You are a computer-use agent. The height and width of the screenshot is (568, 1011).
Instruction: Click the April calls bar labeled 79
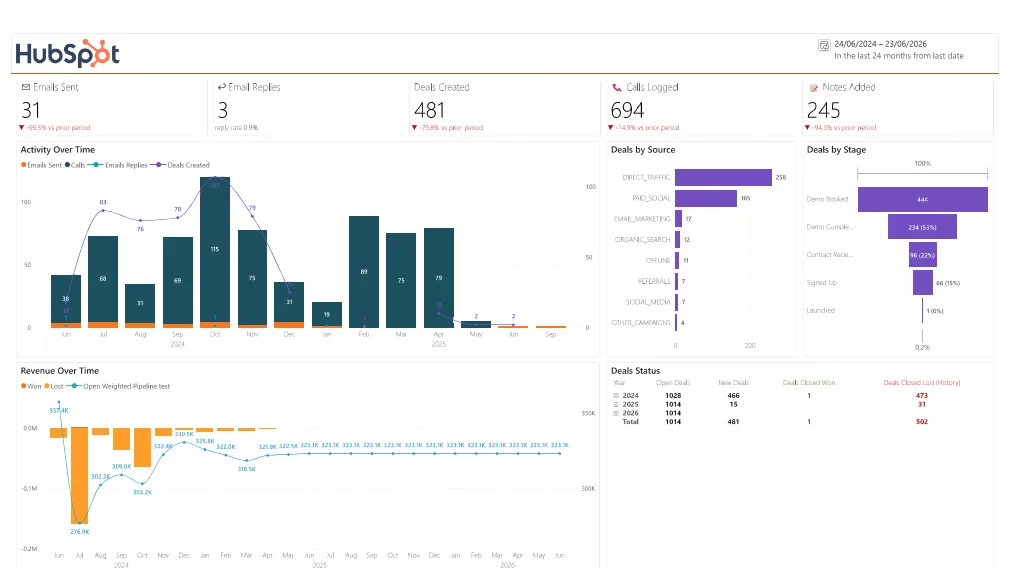pos(439,278)
